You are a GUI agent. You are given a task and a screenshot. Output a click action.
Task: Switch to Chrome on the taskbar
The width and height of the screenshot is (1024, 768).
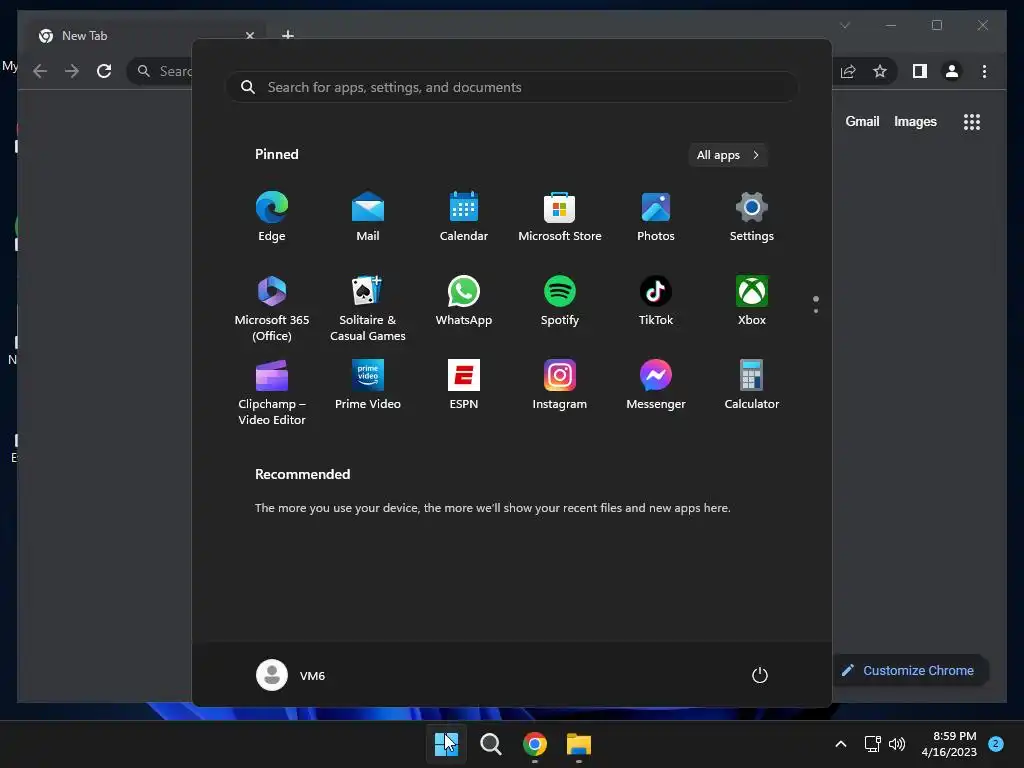coord(535,744)
